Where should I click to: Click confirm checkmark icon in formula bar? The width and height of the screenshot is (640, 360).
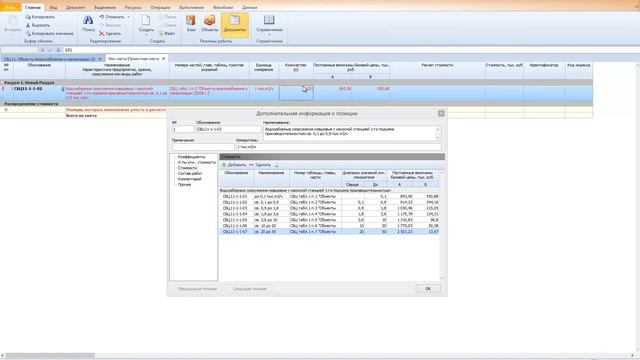click(50, 50)
